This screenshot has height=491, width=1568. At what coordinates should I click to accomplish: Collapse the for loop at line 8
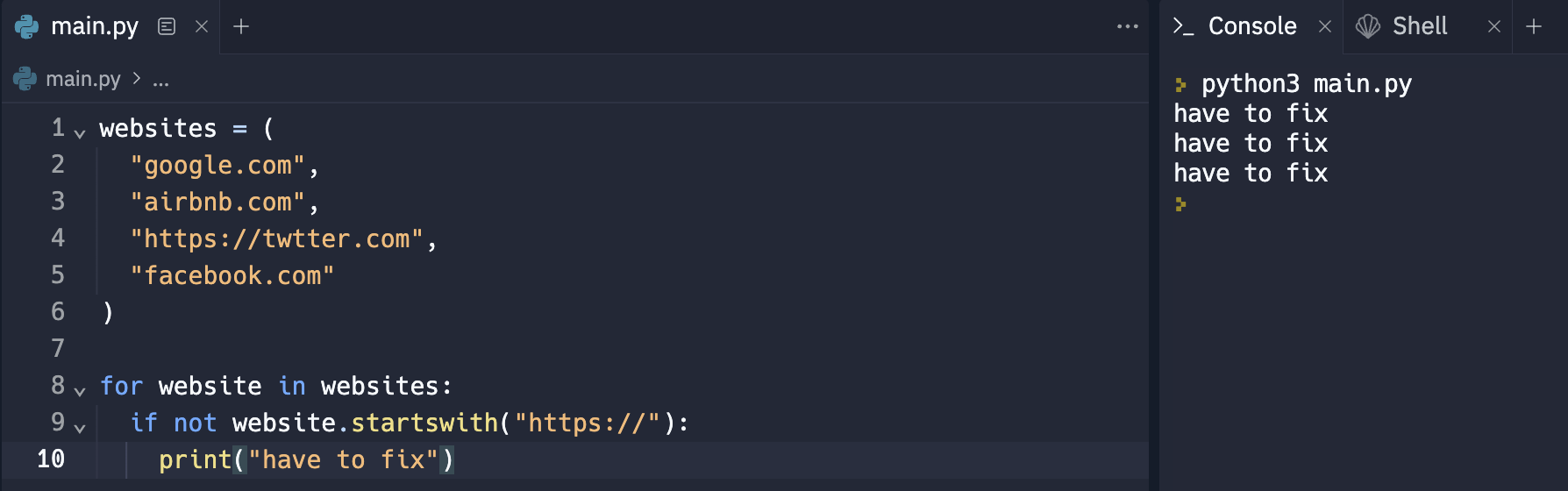[x=80, y=391]
